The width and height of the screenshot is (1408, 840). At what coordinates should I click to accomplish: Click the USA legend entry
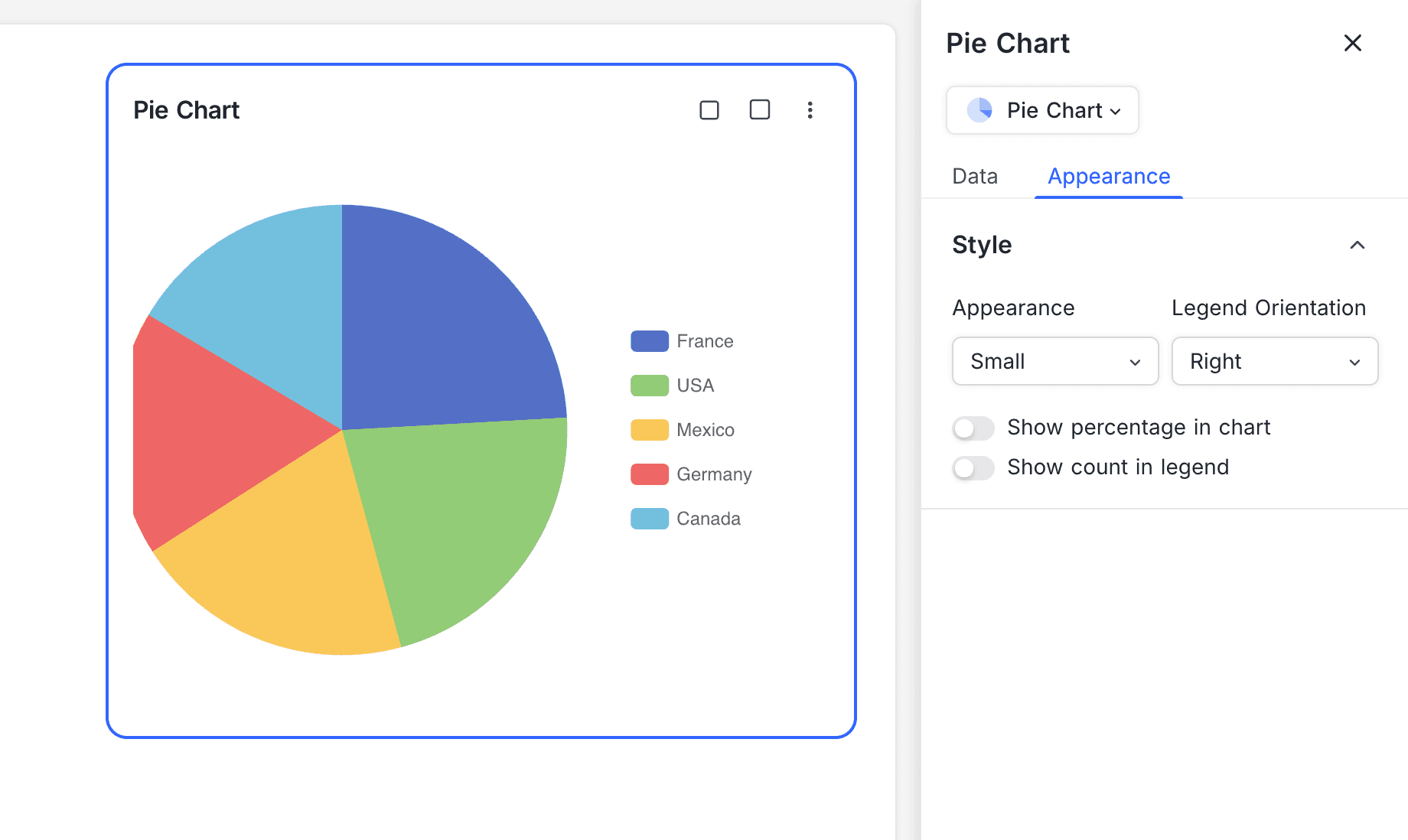[x=695, y=386]
